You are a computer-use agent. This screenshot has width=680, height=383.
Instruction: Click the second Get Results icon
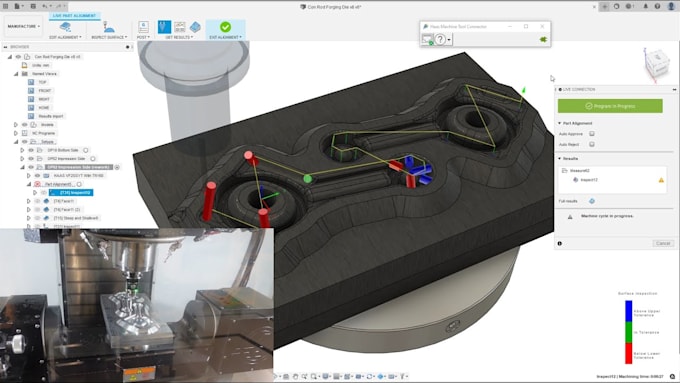pos(180,27)
